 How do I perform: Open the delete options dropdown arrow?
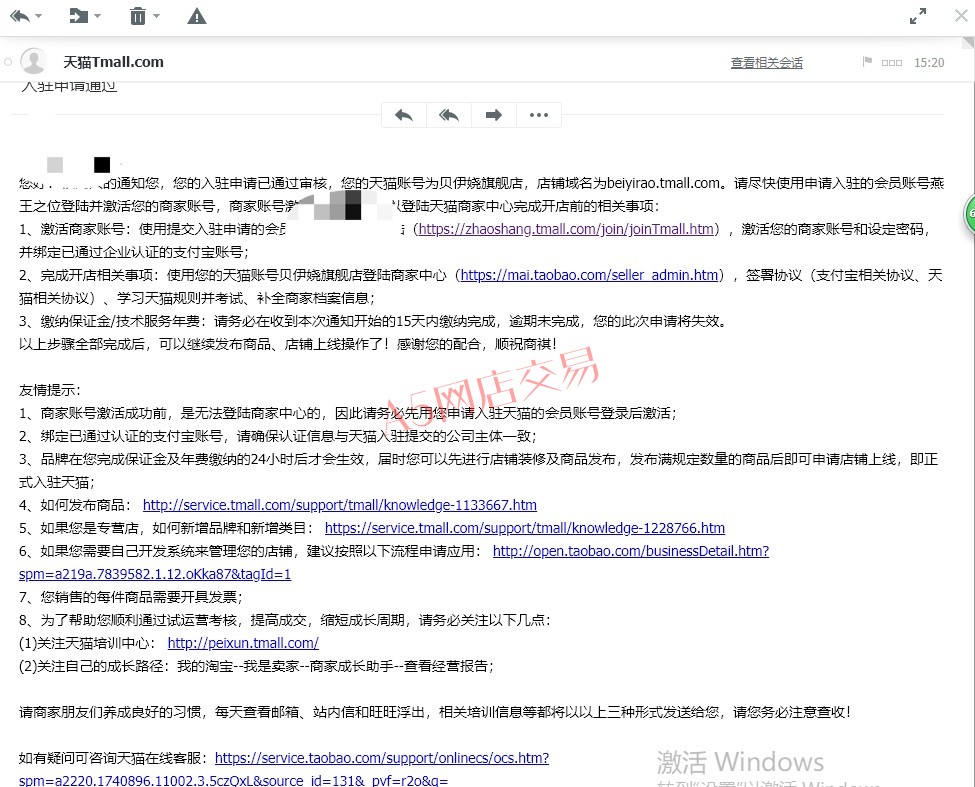tap(156, 16)
